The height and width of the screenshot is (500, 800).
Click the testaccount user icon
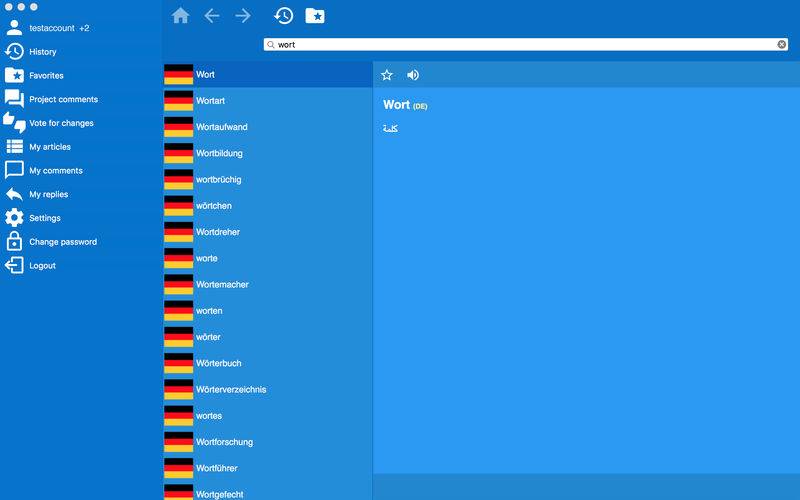tap(14, 28)
